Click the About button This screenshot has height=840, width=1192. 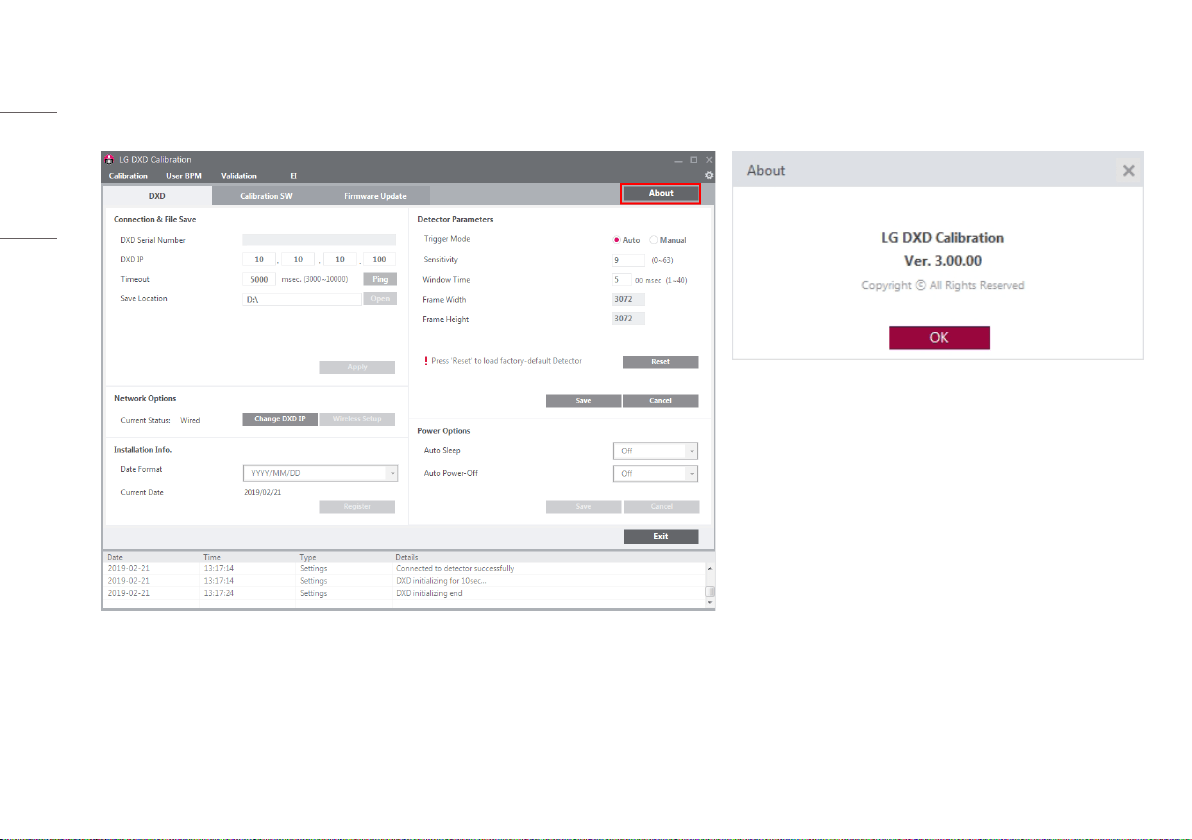[x=661, y=193]
